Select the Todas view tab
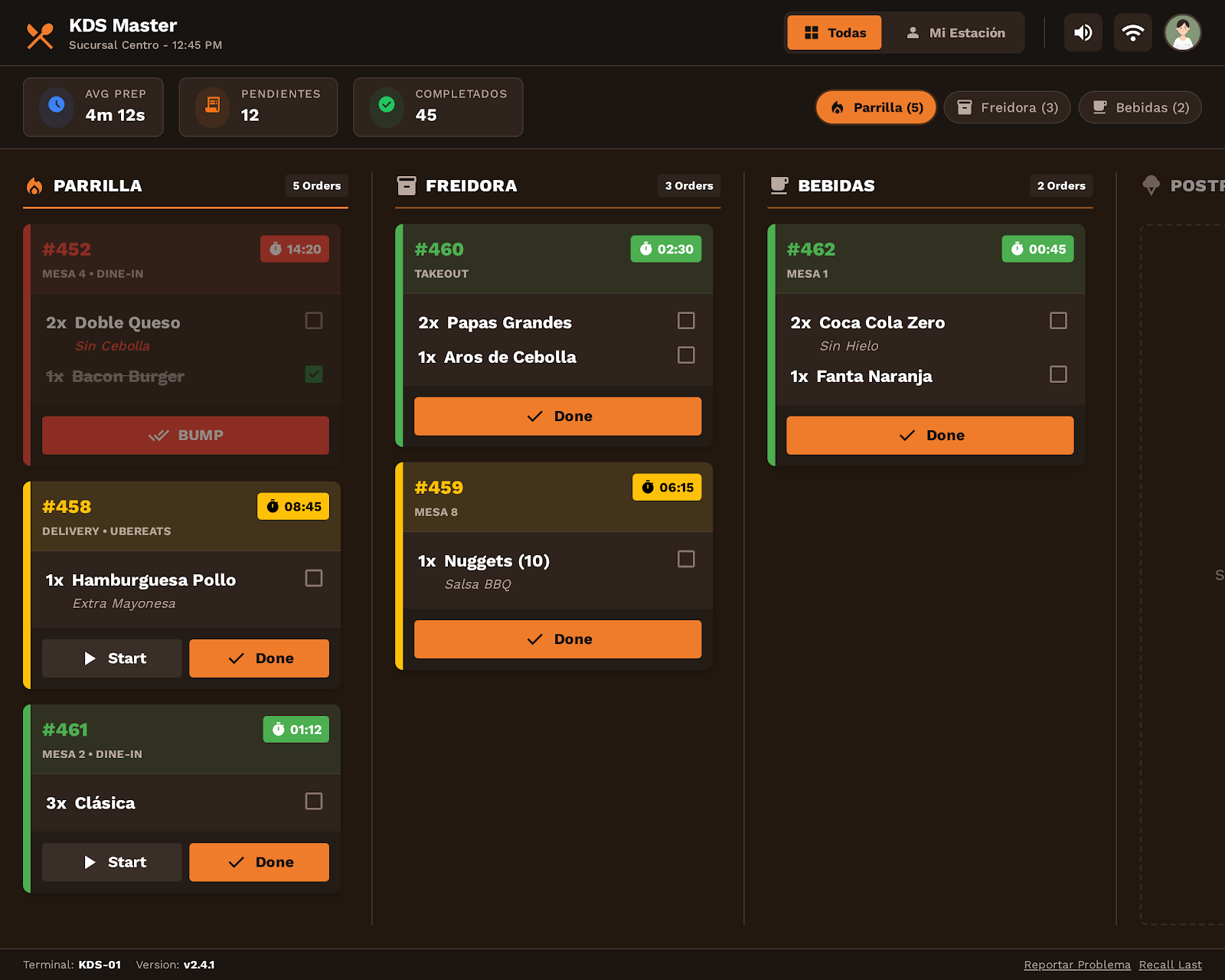This screenshot has width=1225, height=980. (x=835, y=33)
